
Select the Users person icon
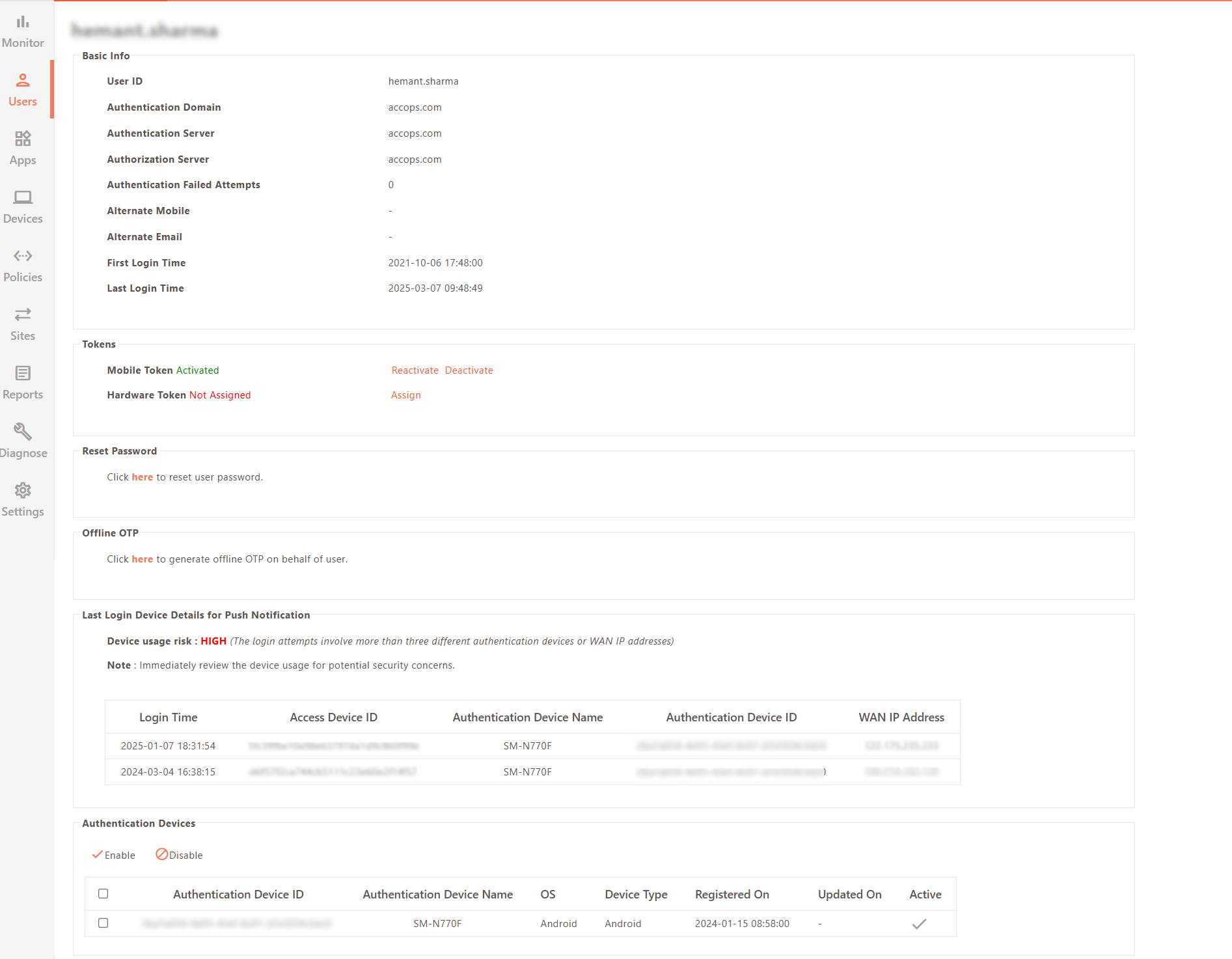point(23,81)
